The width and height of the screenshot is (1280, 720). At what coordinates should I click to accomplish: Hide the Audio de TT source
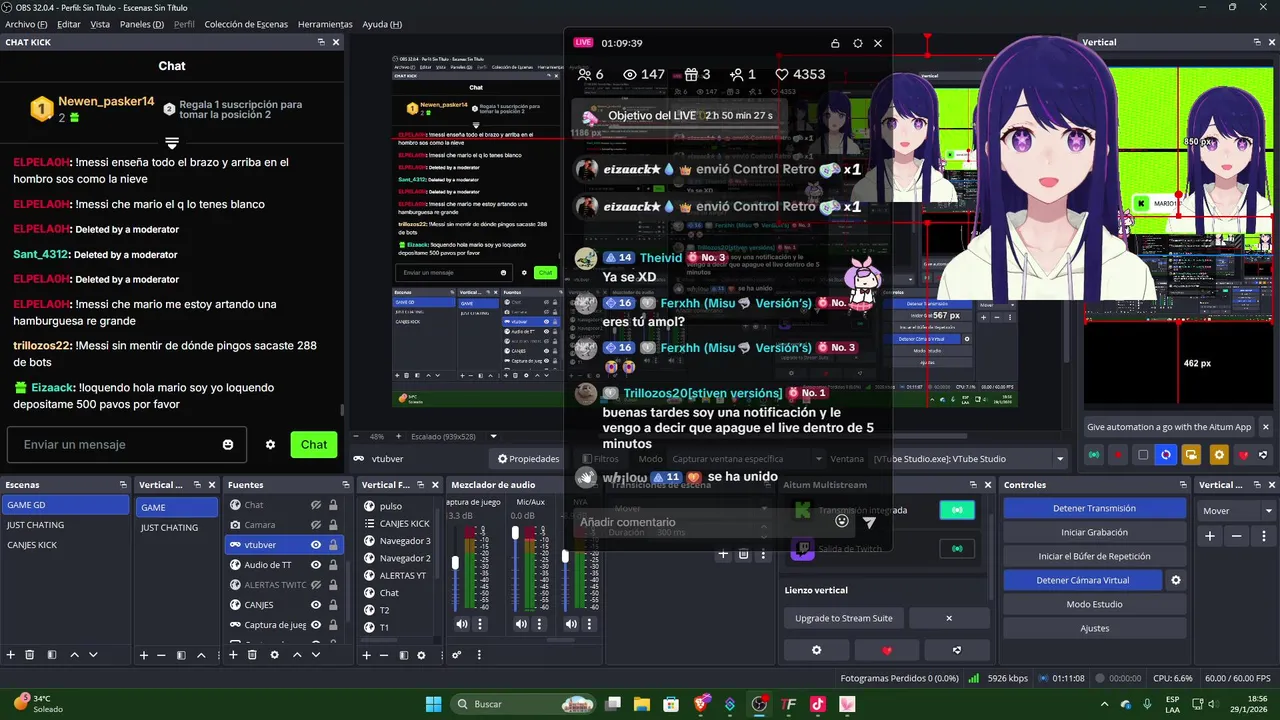pos(315,565)
